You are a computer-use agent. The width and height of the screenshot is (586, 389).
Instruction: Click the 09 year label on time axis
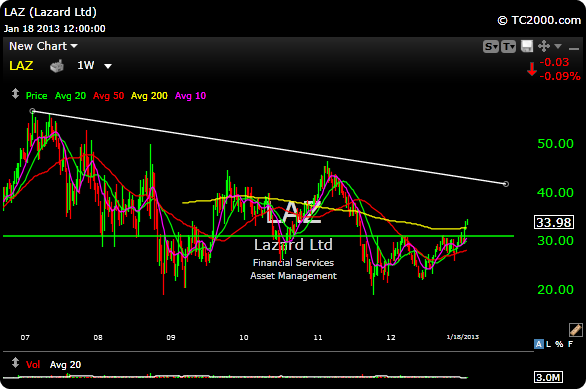pyautogui.click(x=171, y=337)
